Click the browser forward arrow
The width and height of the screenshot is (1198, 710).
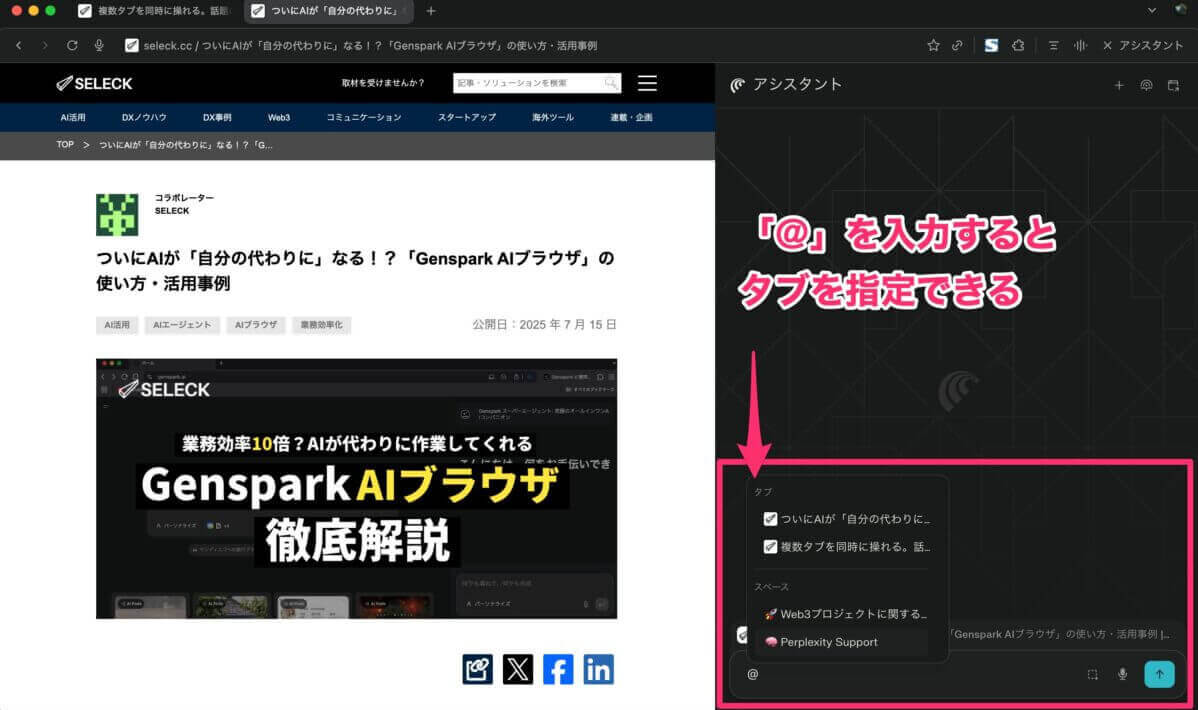coord(45,46)
